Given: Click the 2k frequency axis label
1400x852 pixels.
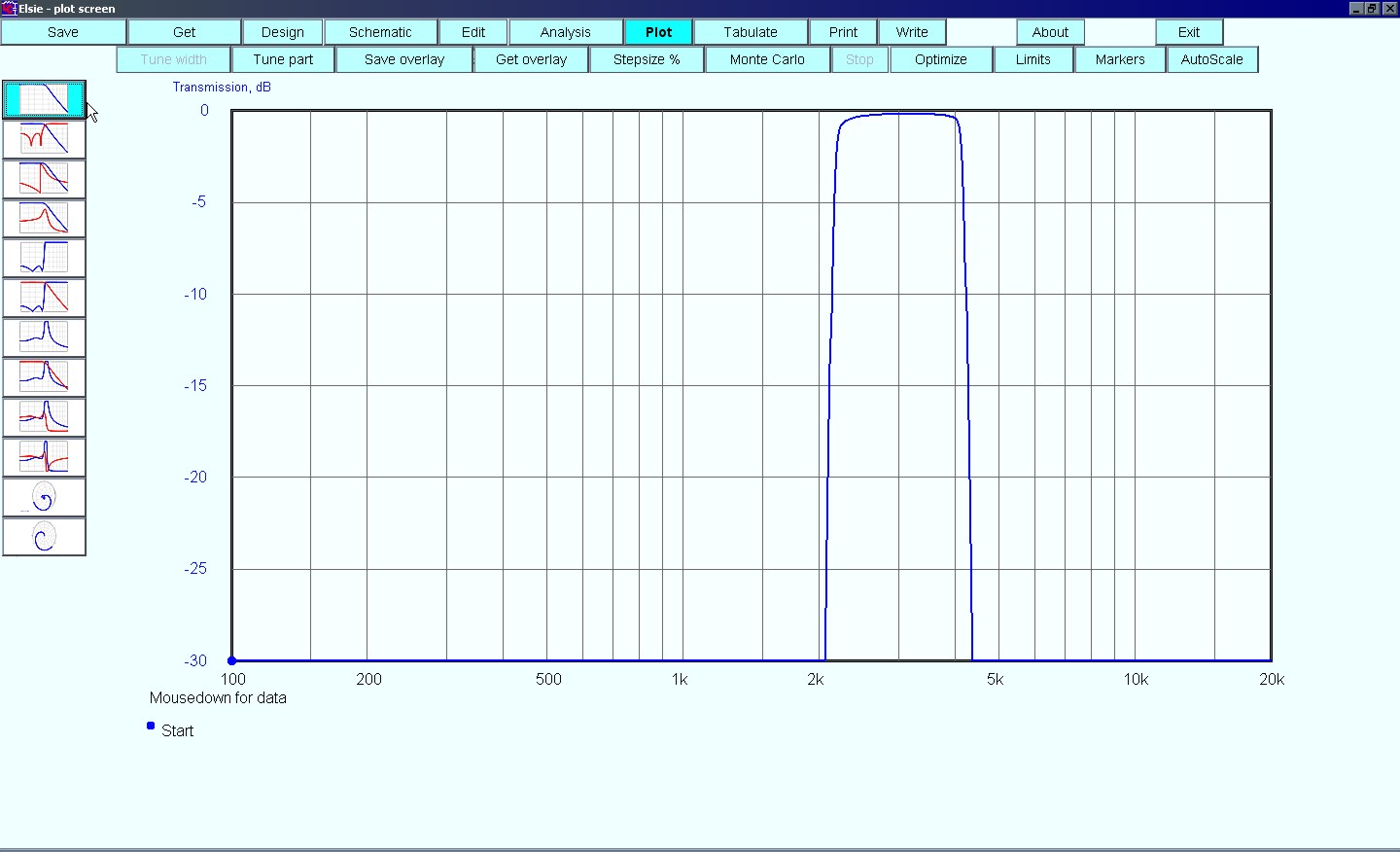Looking at the screenshot, I should [815, 679].
